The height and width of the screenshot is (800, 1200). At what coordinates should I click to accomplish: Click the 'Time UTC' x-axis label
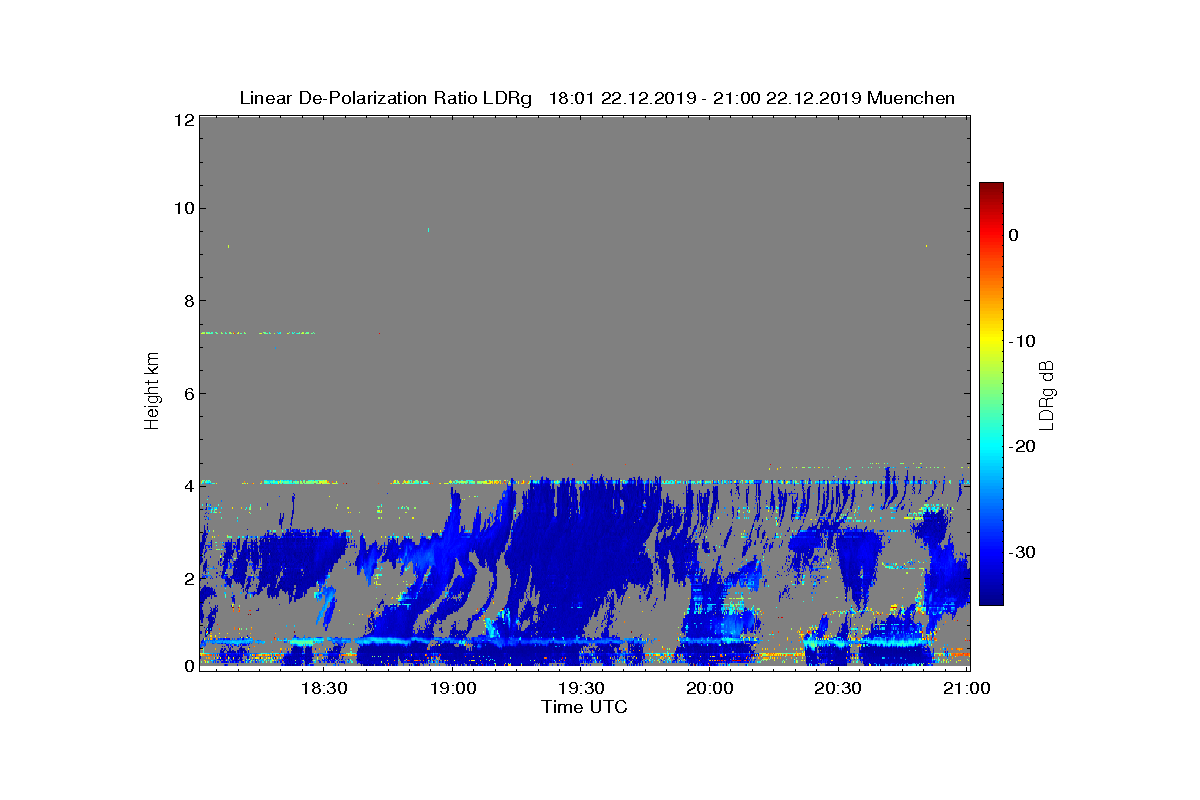584,707
